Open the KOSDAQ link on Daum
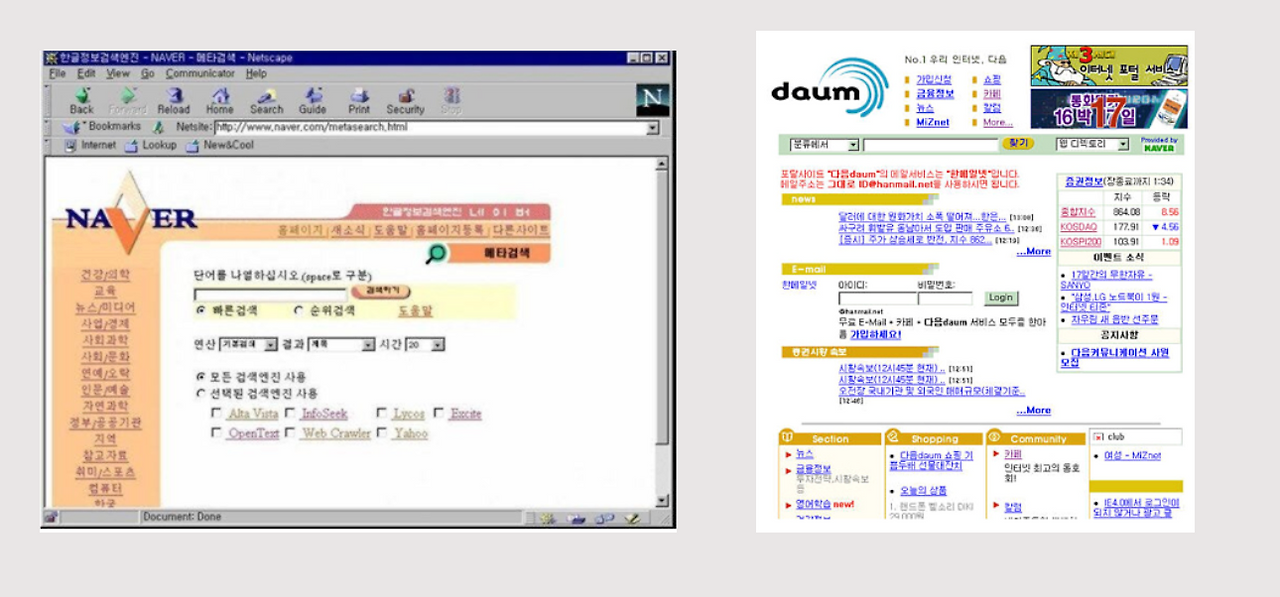This screenshot has width=1280, height=597. point(1079,227)
